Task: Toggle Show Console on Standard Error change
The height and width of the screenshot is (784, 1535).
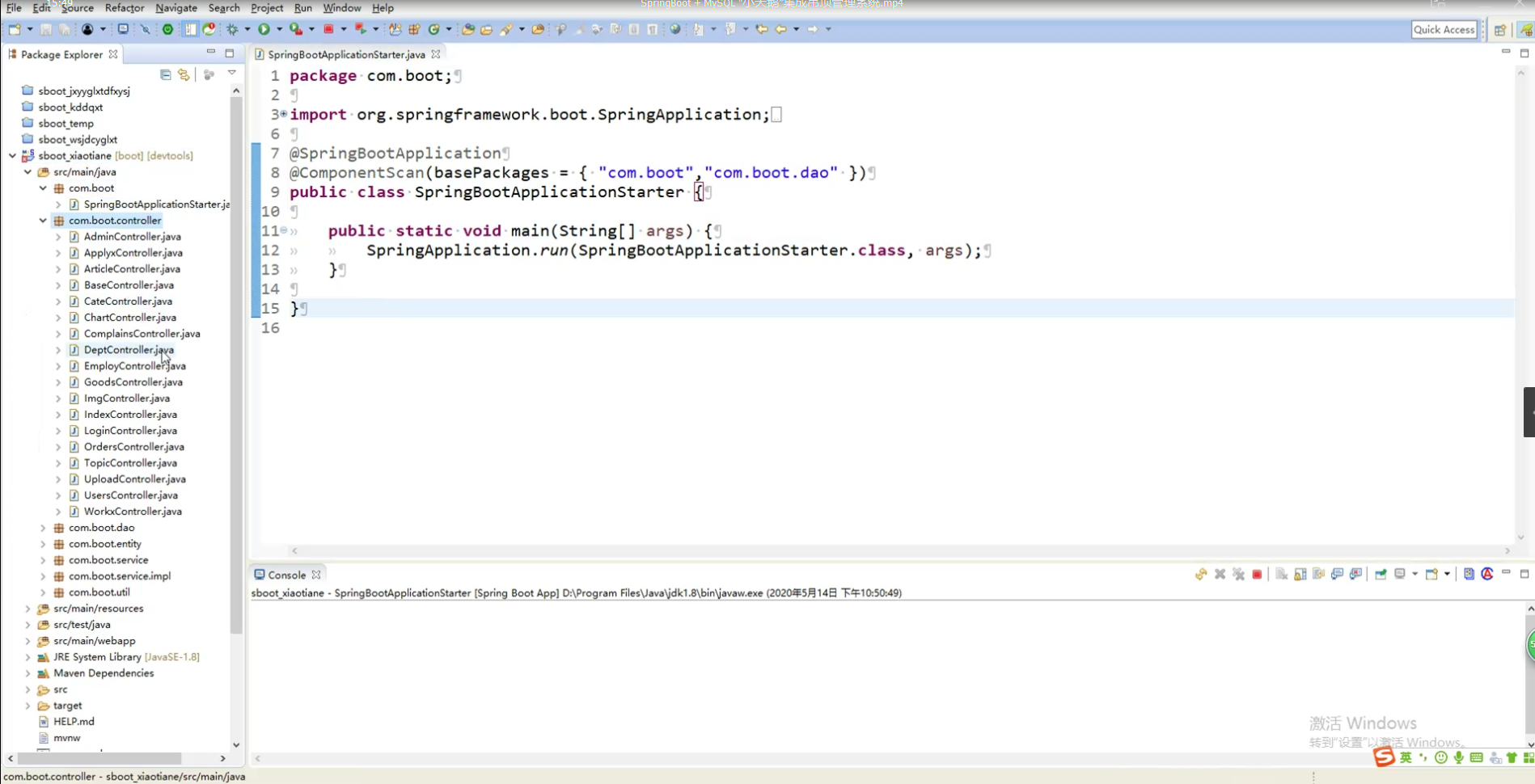Action: (x=1356, y=575)
